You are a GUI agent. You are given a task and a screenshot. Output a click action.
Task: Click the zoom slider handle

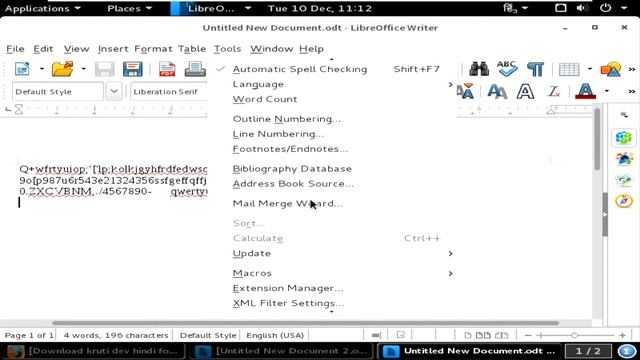pyautogui.click(x=574, y=336)
